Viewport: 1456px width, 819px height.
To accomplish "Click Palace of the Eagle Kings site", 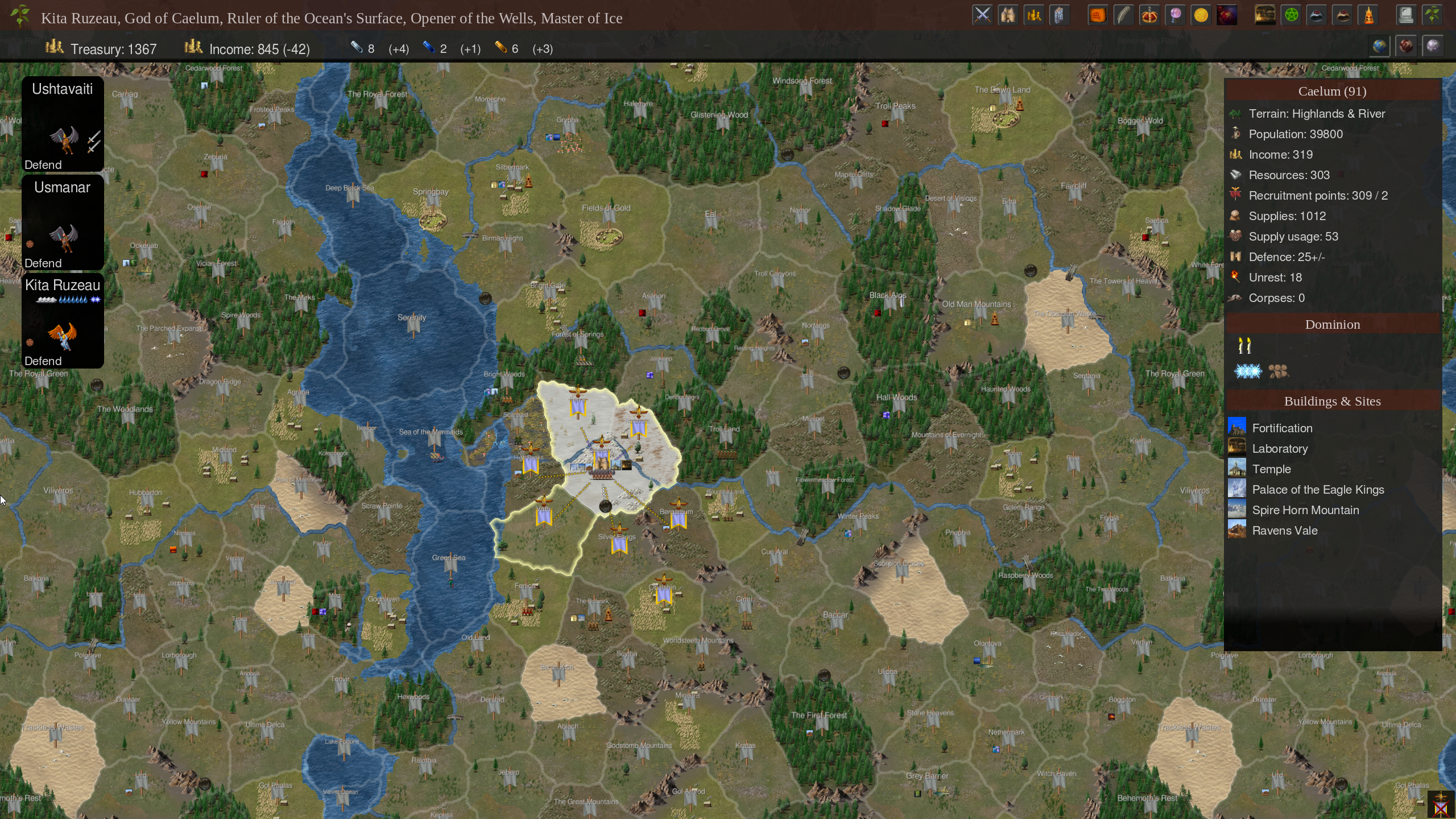I will click(x=1317, y=490).
